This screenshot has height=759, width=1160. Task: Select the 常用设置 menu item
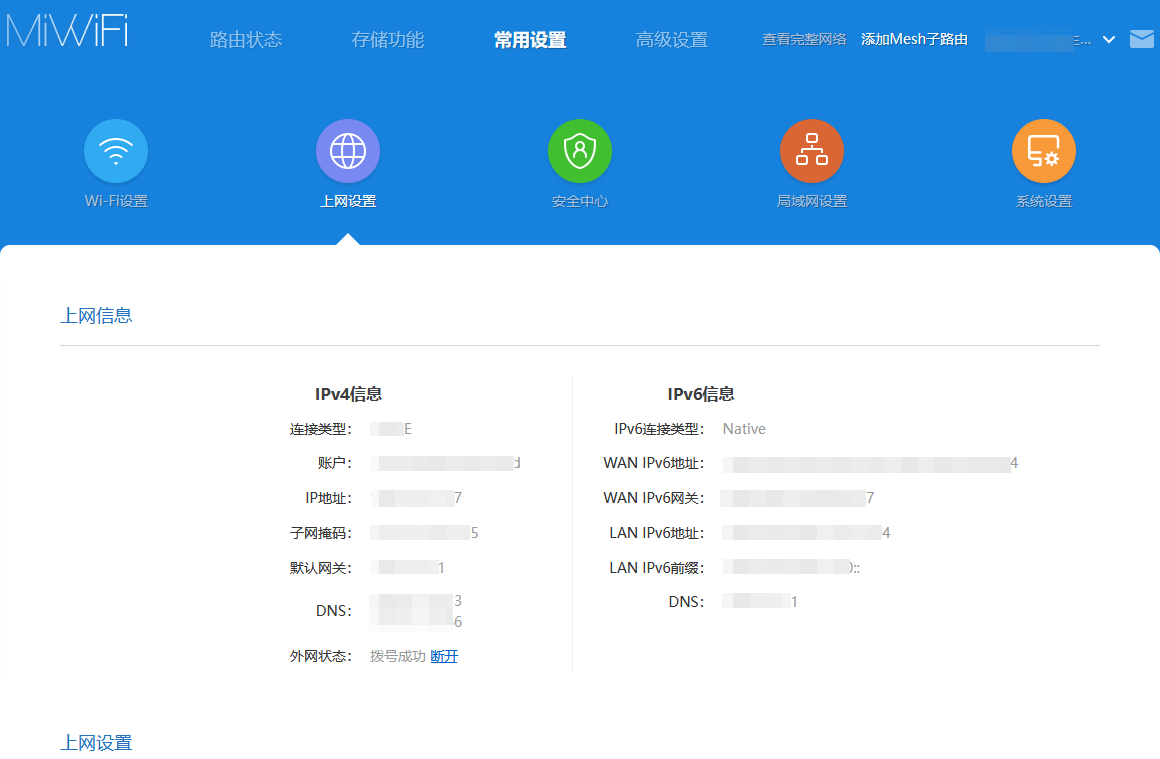[x=529, y=40]
